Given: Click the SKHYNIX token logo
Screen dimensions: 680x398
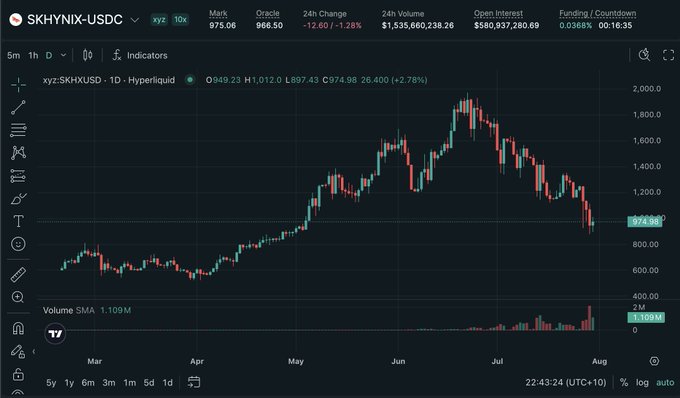Looking at the screenshot, I should coord(16,20).
